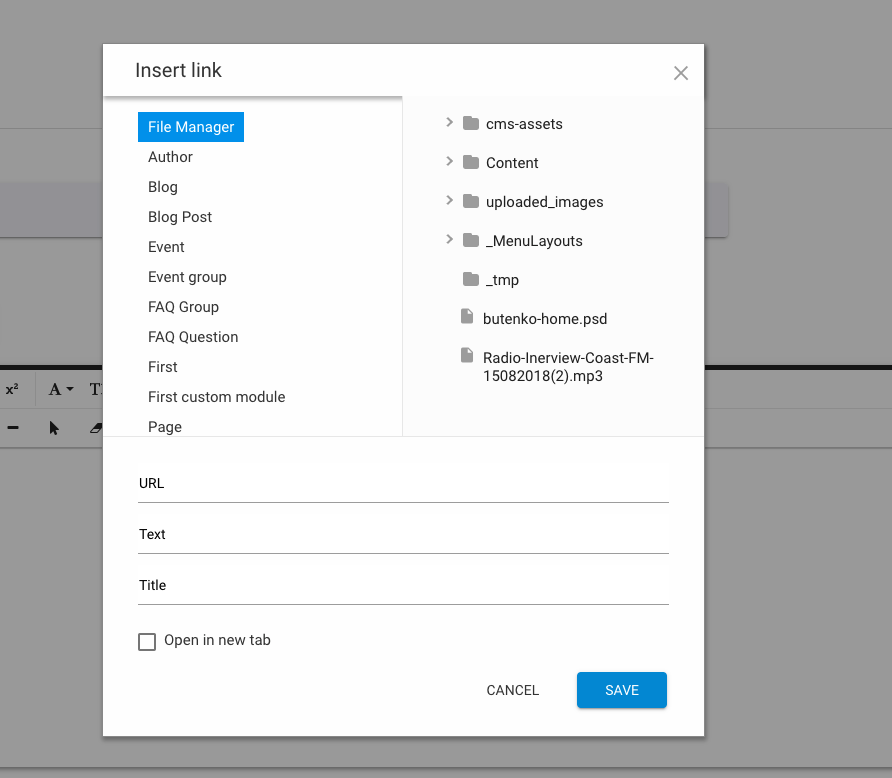Close the Insert link dialog
The height and width of the screenshot is (778, 892).
(x=680, y=73)
